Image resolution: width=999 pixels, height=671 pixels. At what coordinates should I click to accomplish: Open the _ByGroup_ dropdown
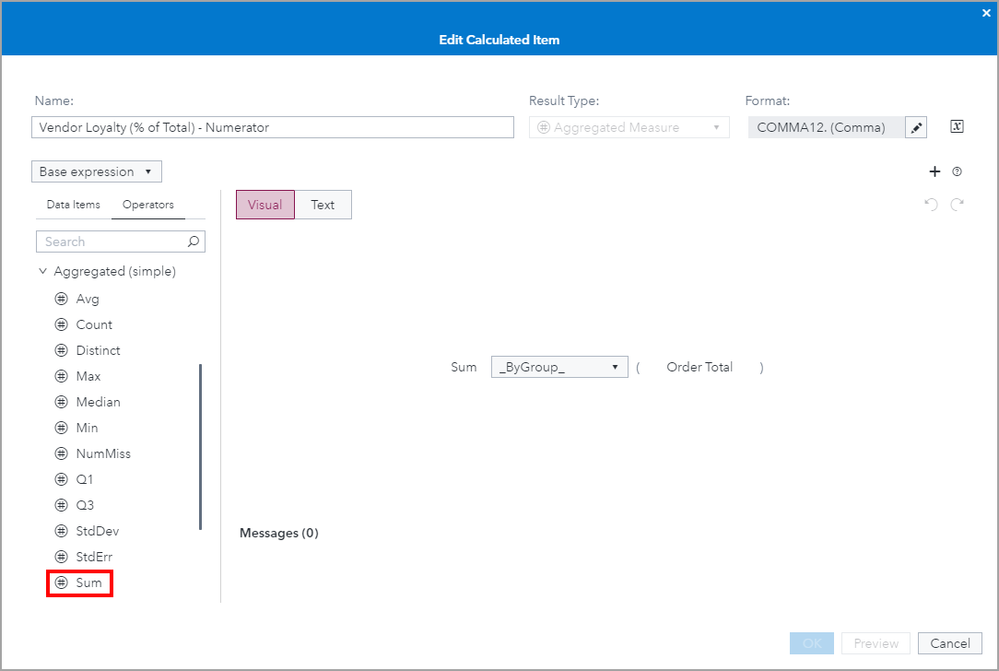coord(559,367)
